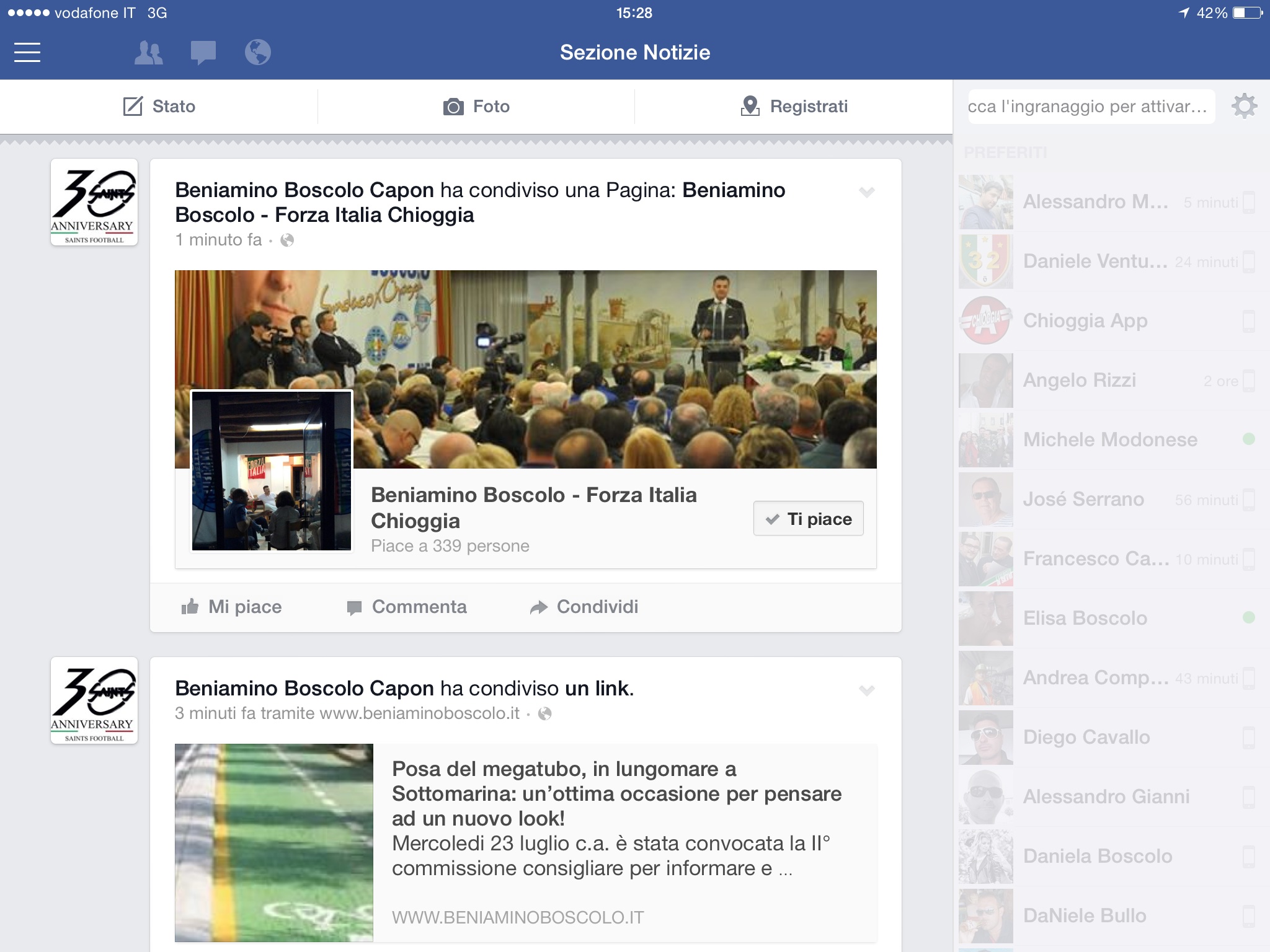Open Forza Italia Chioggia page title link

[534, 508]
